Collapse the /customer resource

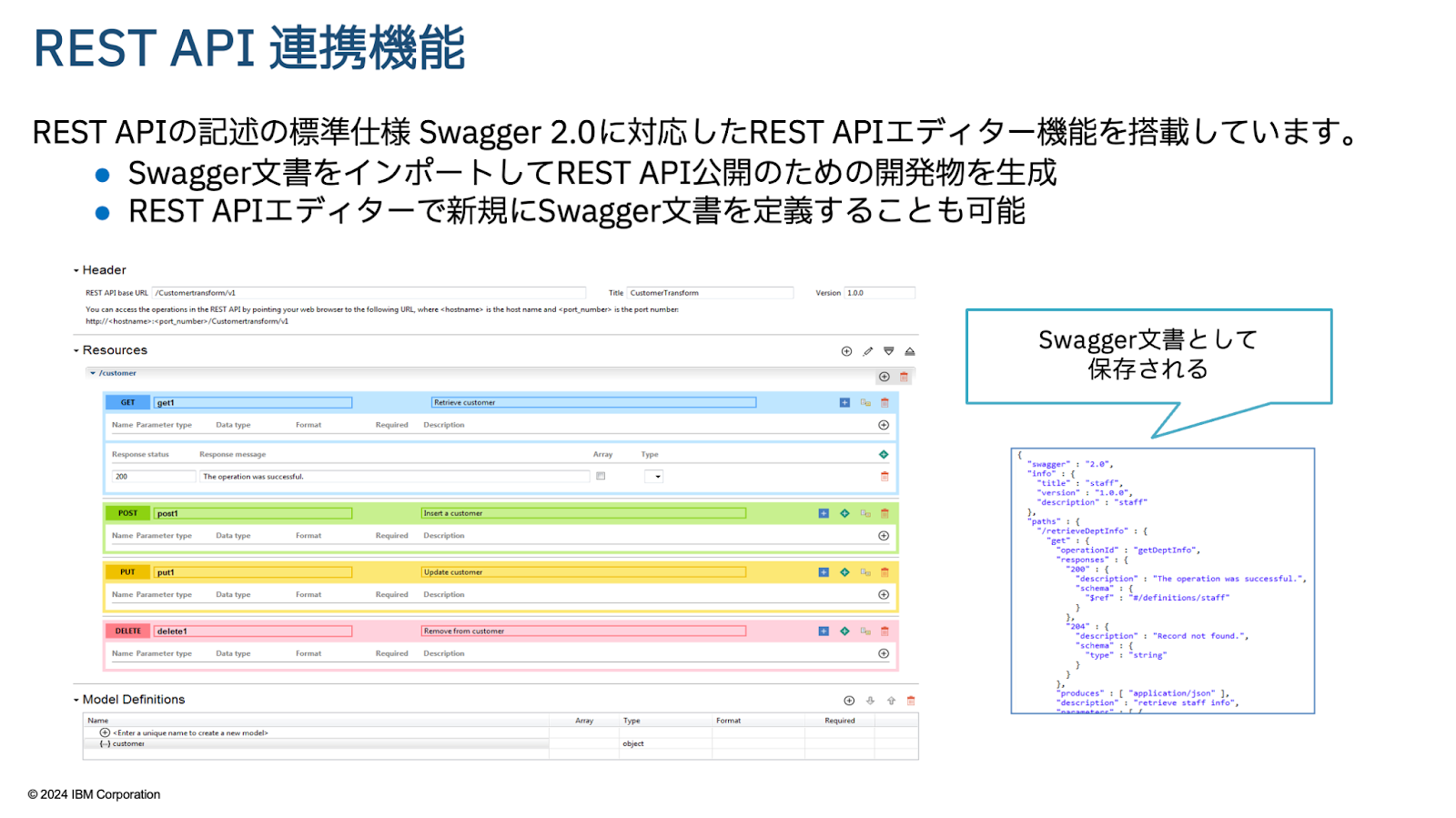tap(93, 373)
